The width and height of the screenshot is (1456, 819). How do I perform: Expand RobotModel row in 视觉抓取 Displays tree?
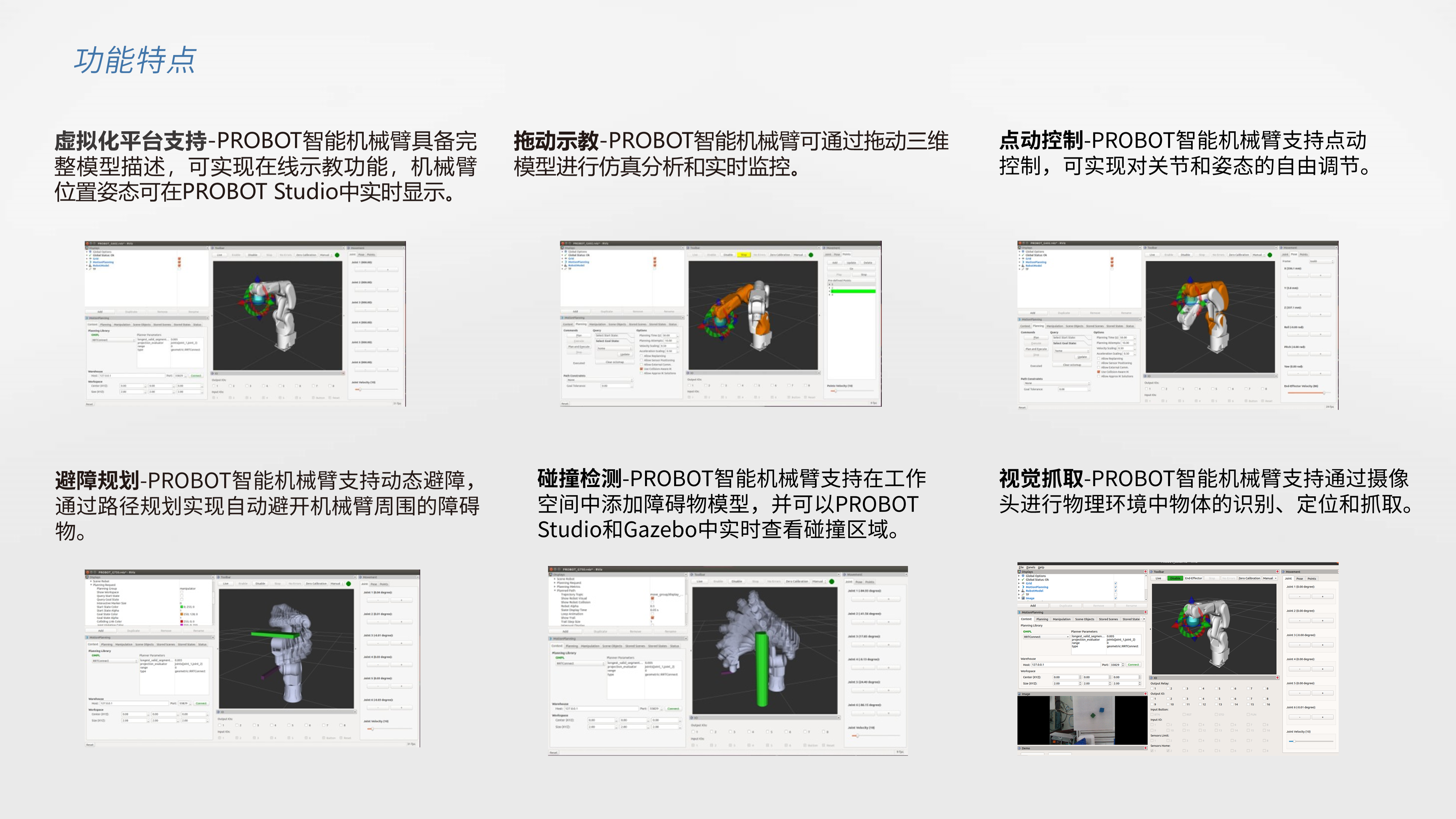[1019, 591]
